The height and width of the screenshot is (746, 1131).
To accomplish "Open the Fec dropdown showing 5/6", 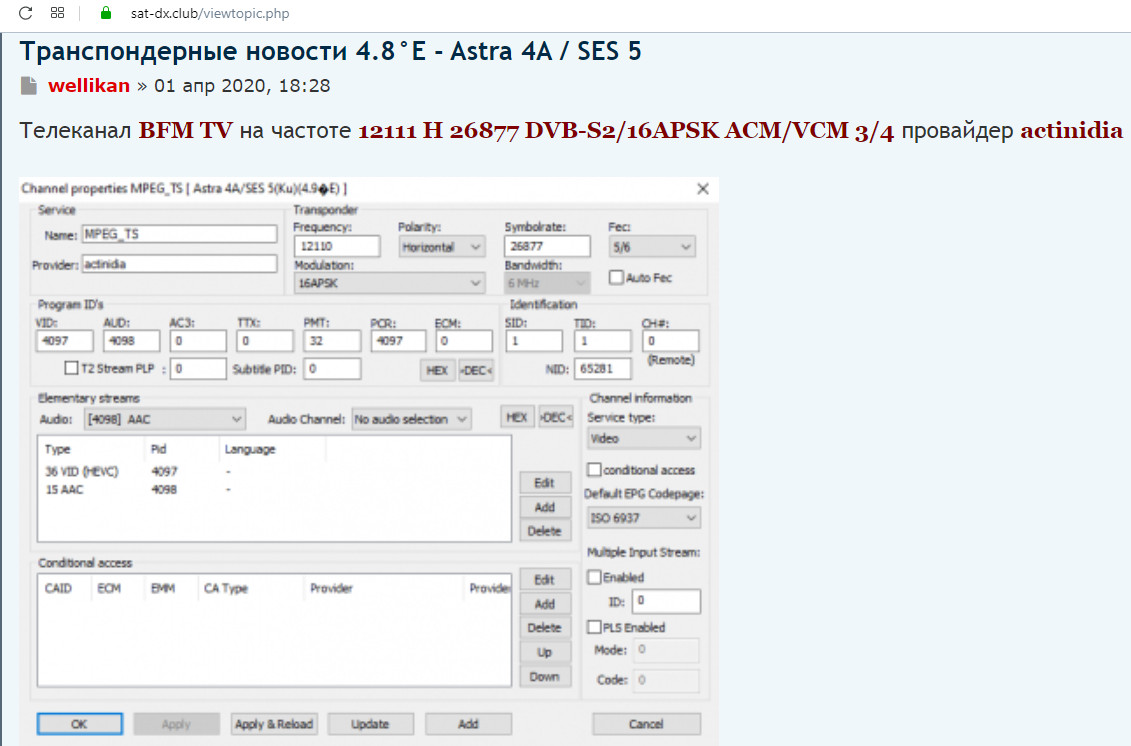I will [x=652, y=247].
